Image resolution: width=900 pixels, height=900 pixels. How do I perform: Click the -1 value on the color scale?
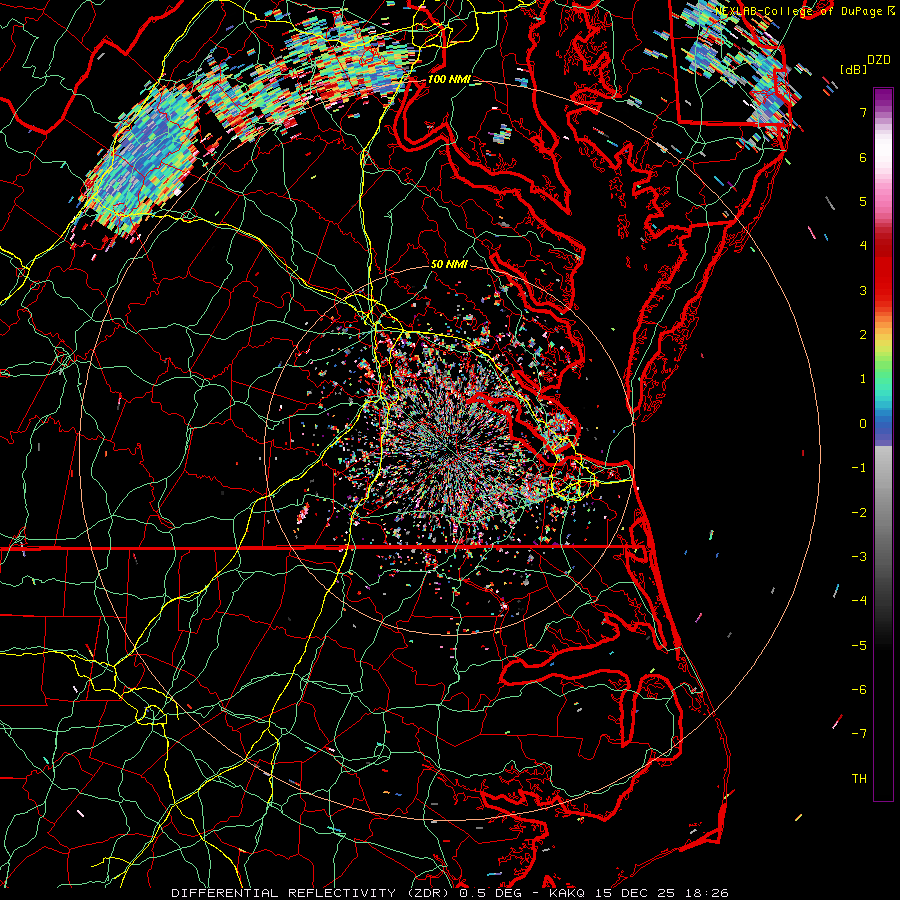859,468
